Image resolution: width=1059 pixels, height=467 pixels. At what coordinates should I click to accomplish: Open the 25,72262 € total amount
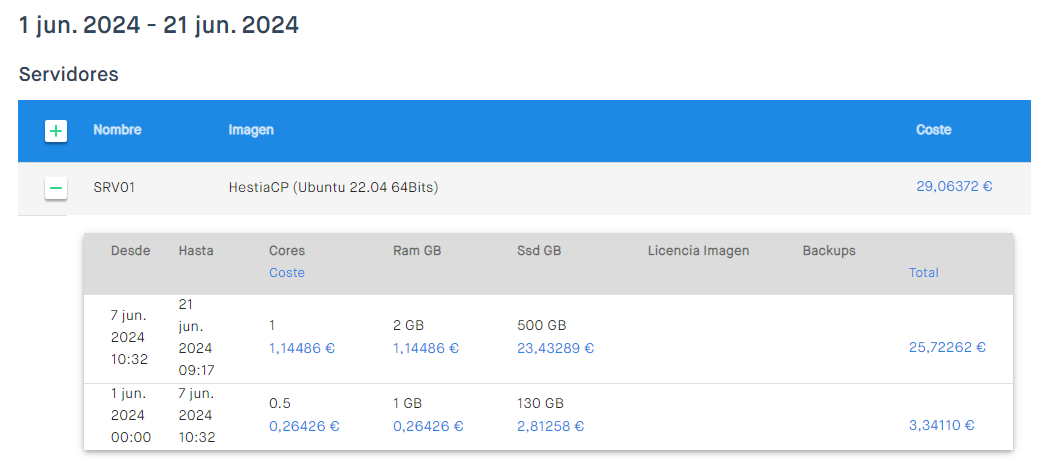pyautogui.click(x=948, y=347)
